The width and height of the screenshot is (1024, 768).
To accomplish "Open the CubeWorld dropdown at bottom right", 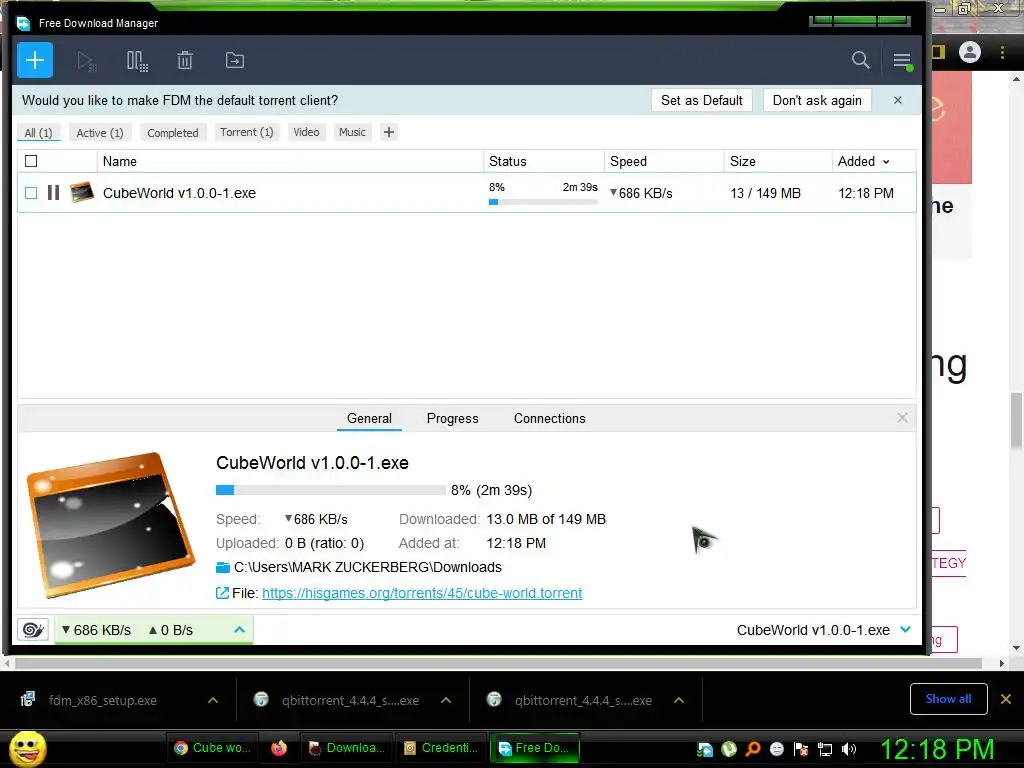I will [x=906, y=630].
